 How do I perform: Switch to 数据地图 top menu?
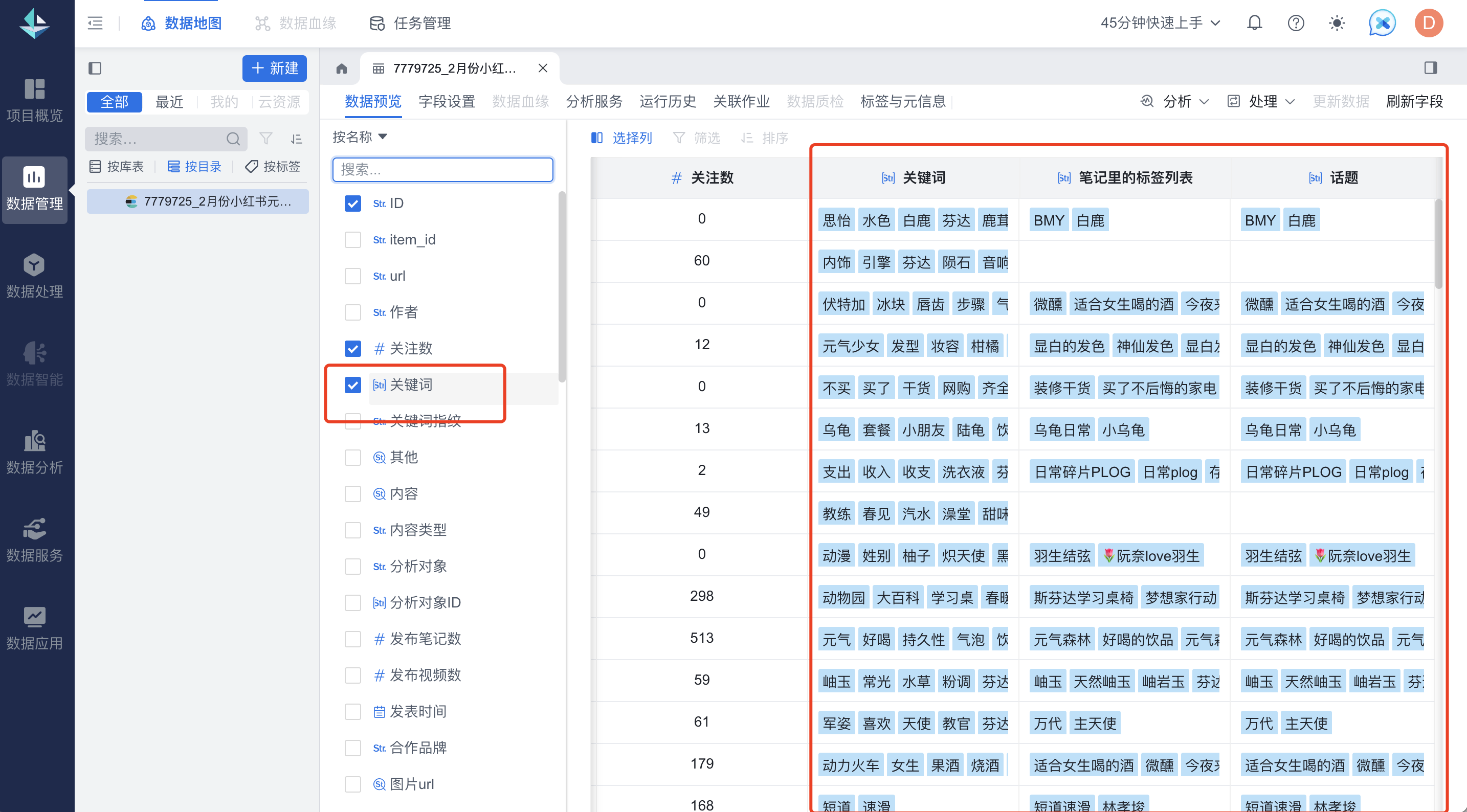pos(181,24)
